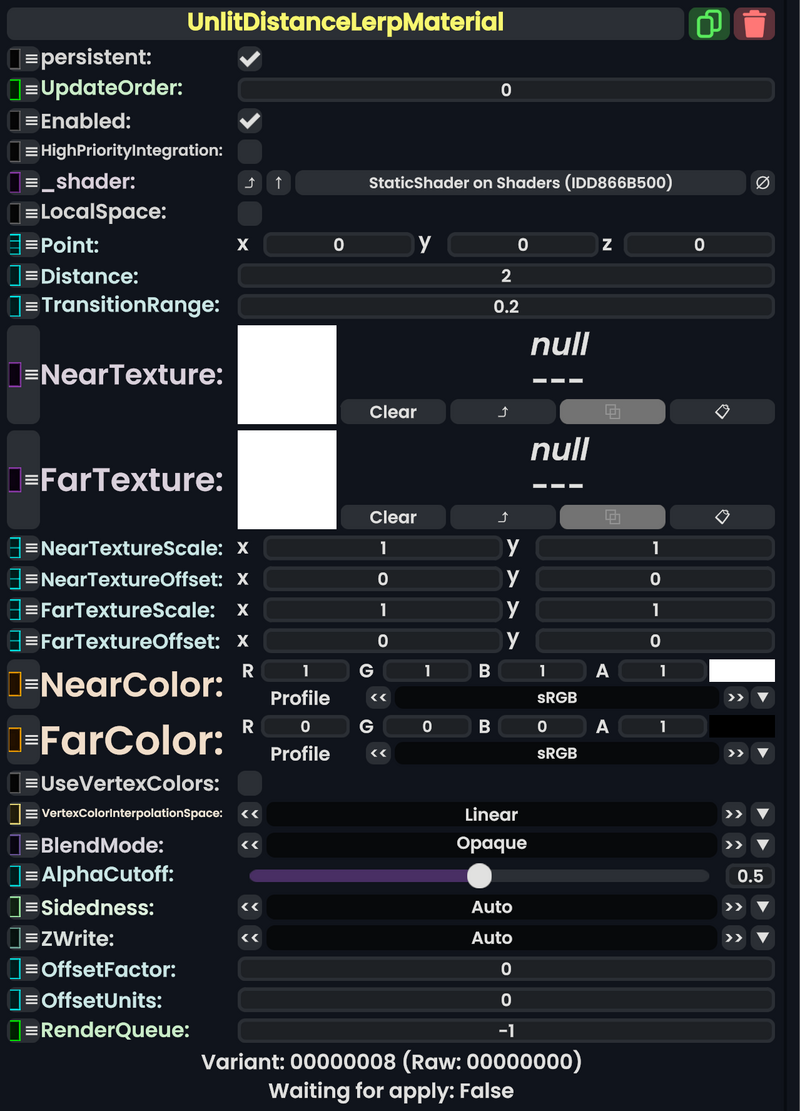Click the gray copy icon under NearTexture
Viewport: 800px width, 1111px height.
pyautogui.click(x=612, y=411)
